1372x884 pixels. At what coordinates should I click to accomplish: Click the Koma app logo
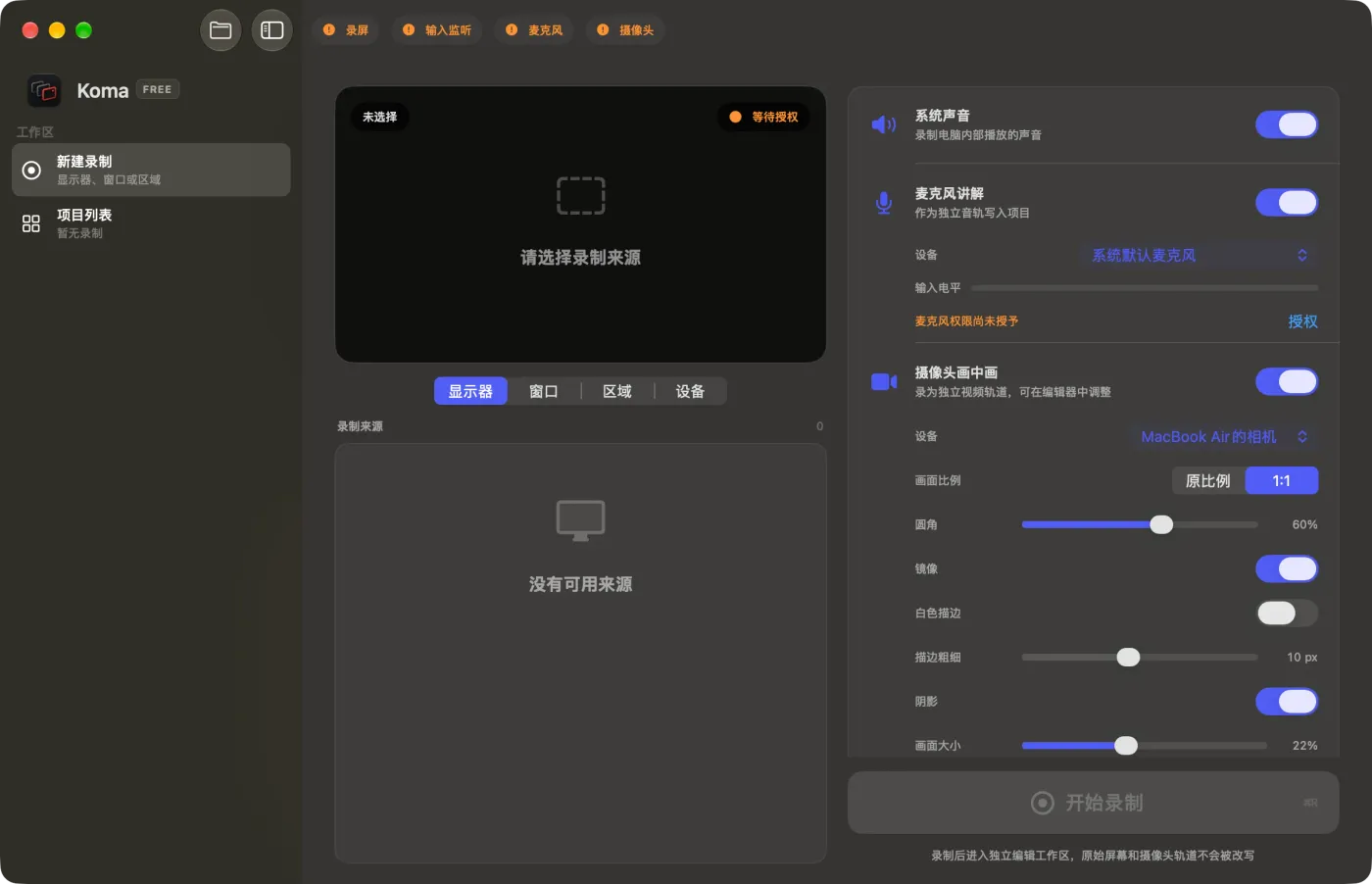tap(44, 91)
